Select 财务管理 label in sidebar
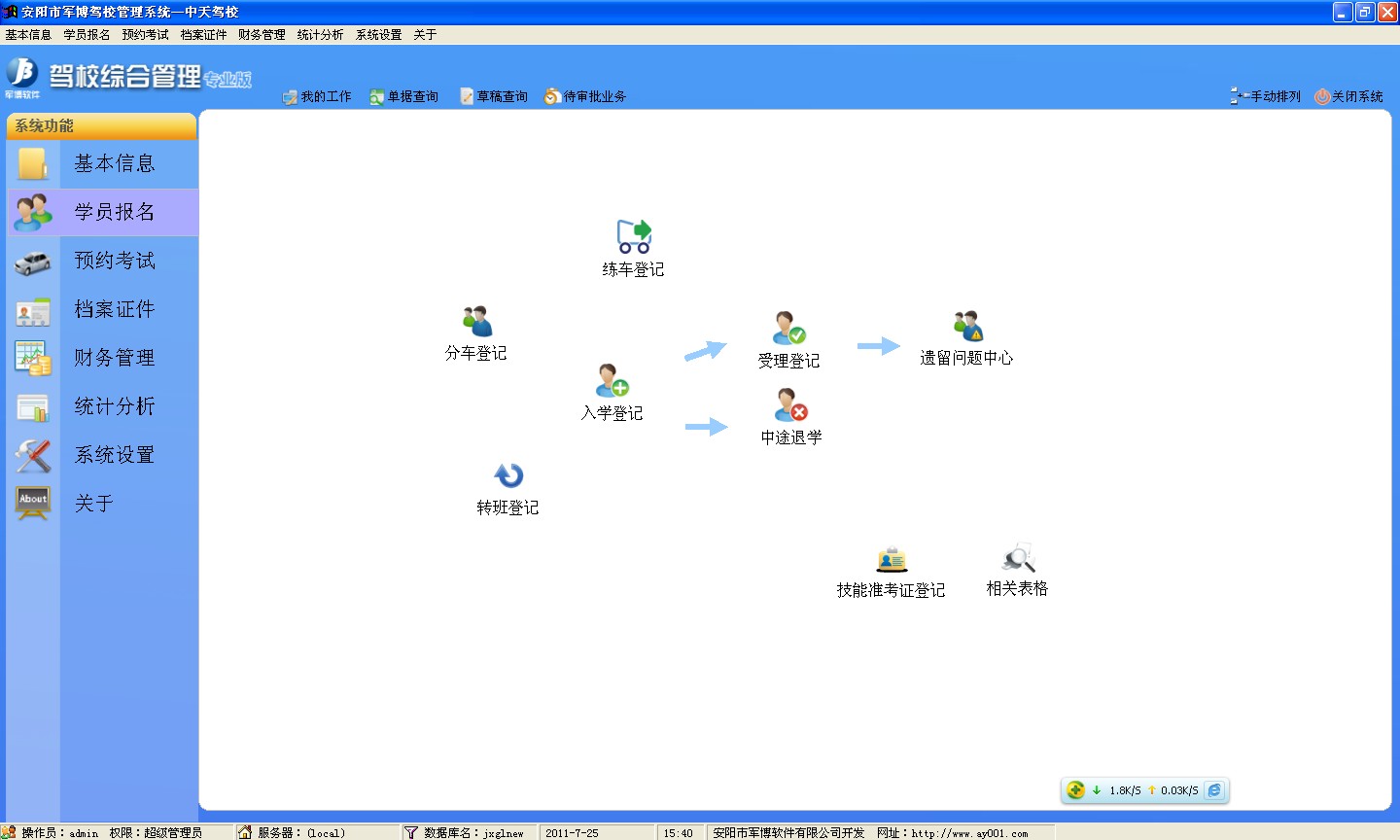The height and width of the screenshot is (840, 1400). click(x=115, y=358)
